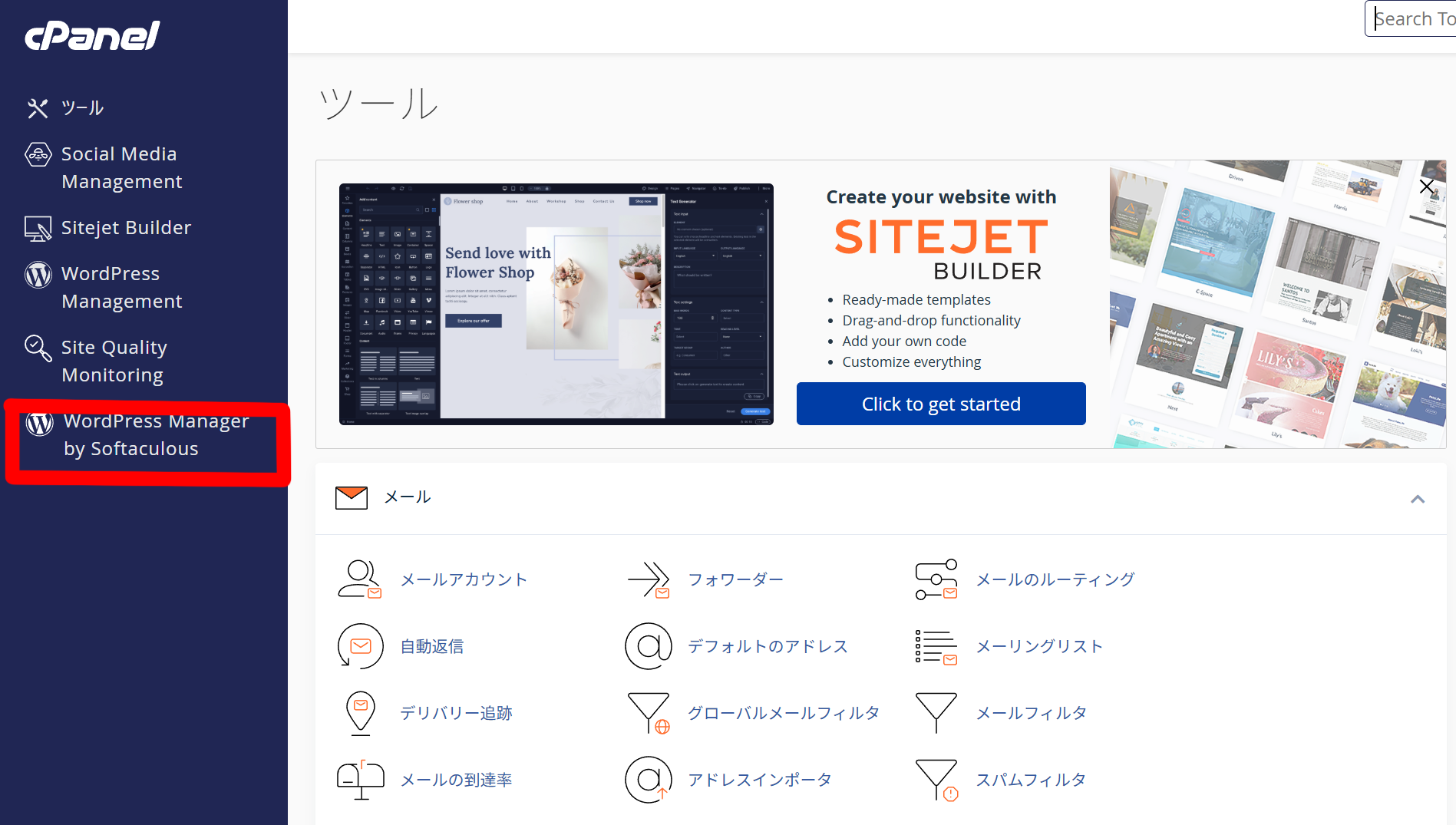Open the ツール sidebar icon
This screenshot has width=1456, height=825.
38,108
